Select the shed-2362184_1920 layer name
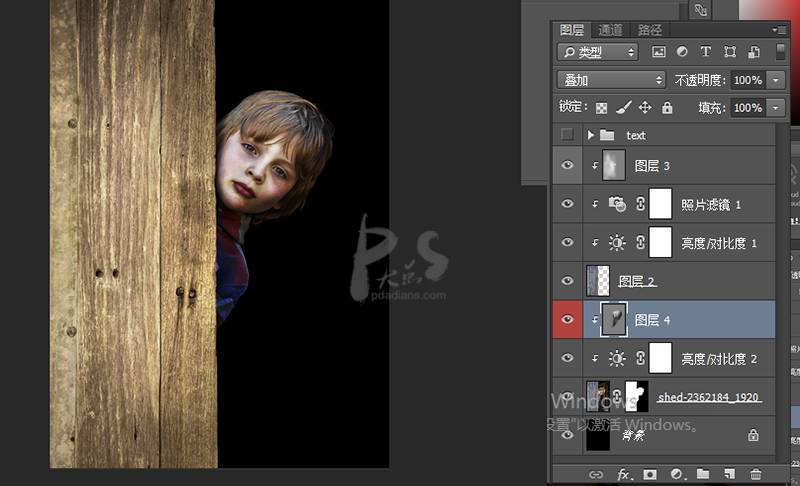The height and width of the screenshot is (486, 800). pyautogui.click(x=709, y=397)
